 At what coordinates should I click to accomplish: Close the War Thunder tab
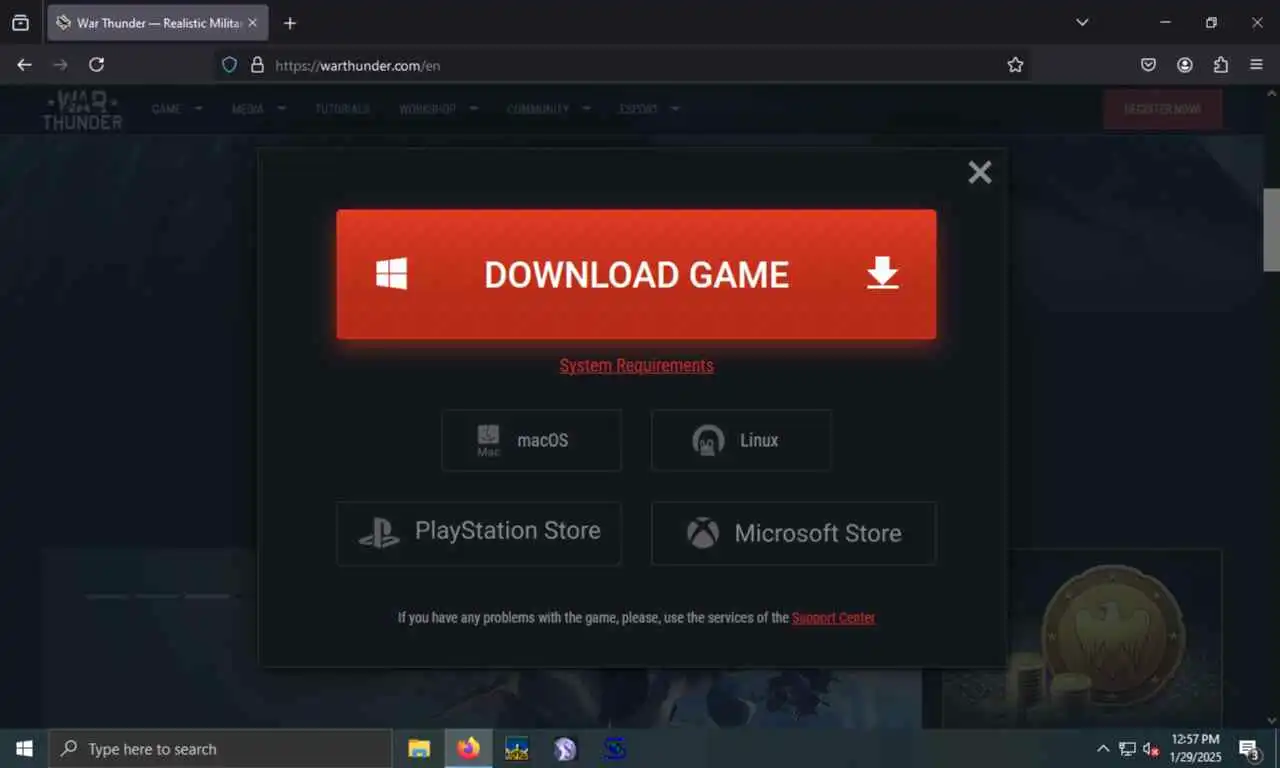(252, 22)
